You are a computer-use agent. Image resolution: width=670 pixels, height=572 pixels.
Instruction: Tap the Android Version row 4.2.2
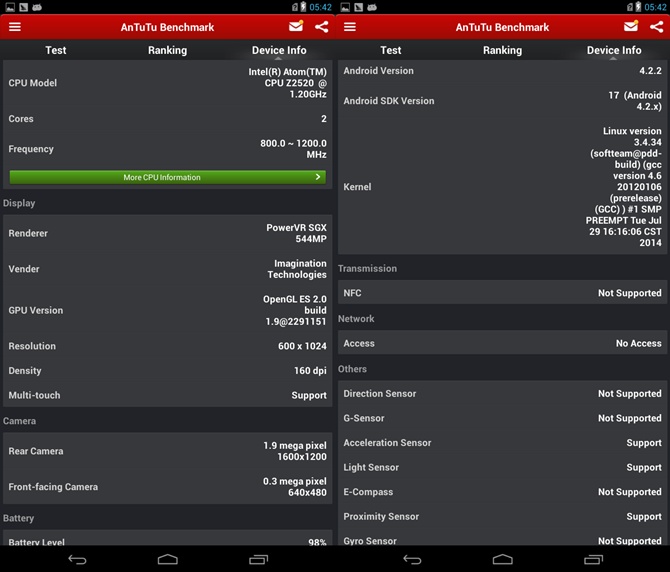coord(502,71)
